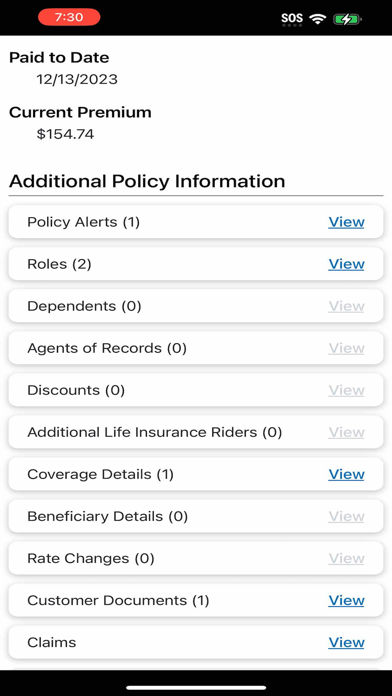Select Additional Life Insurance Riders row
Screen dimensions: 392x696
click(x=196, y=432)
